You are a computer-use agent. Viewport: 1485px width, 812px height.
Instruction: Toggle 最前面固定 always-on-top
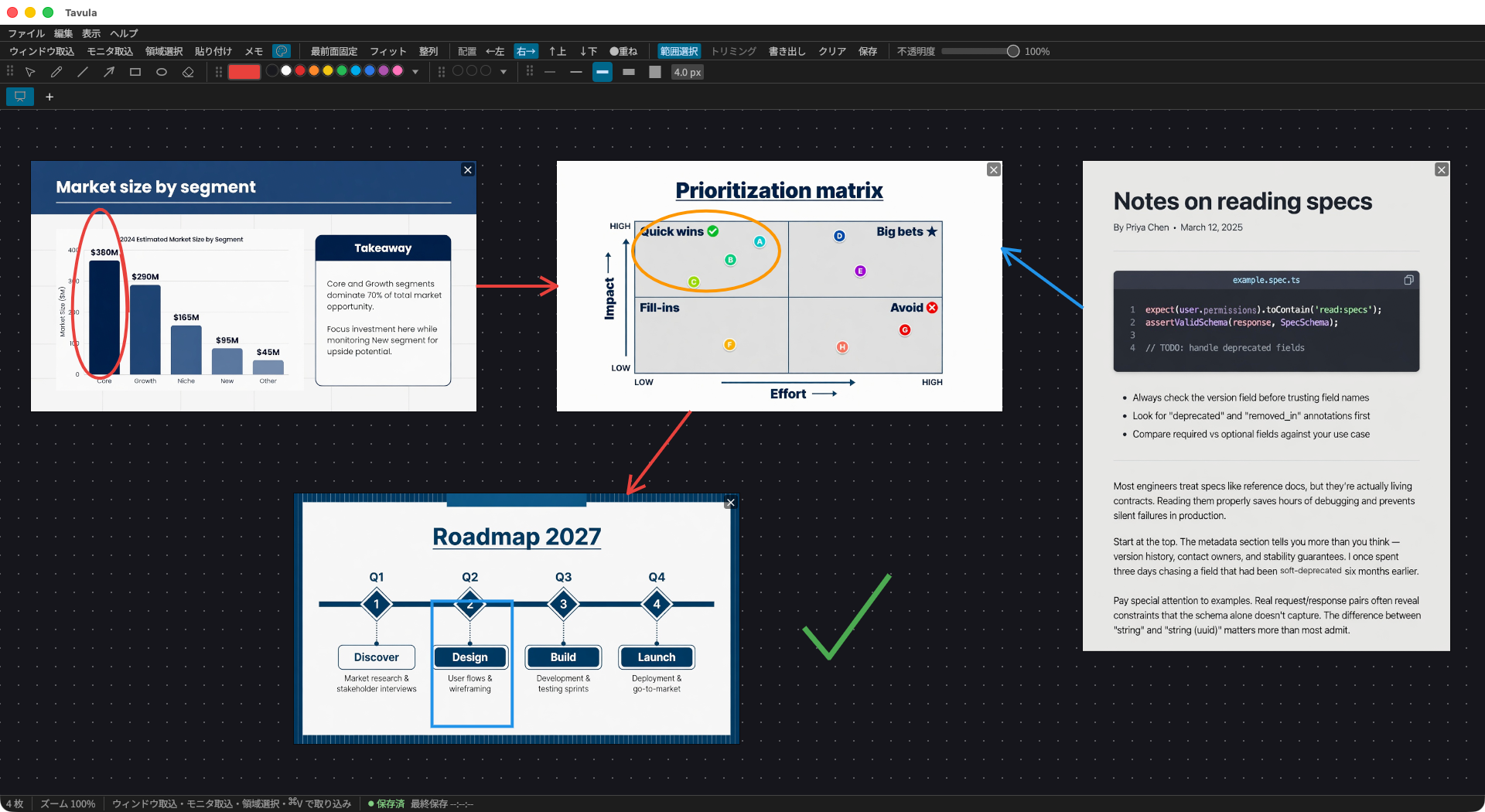point(334,51)
